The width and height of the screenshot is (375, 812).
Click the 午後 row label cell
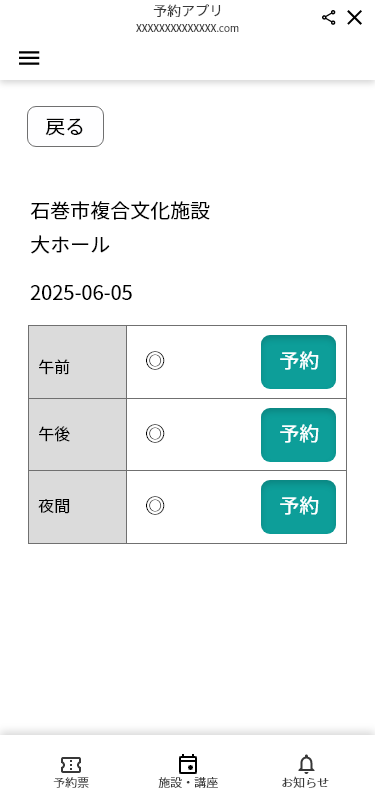click(x=78, y=435)
